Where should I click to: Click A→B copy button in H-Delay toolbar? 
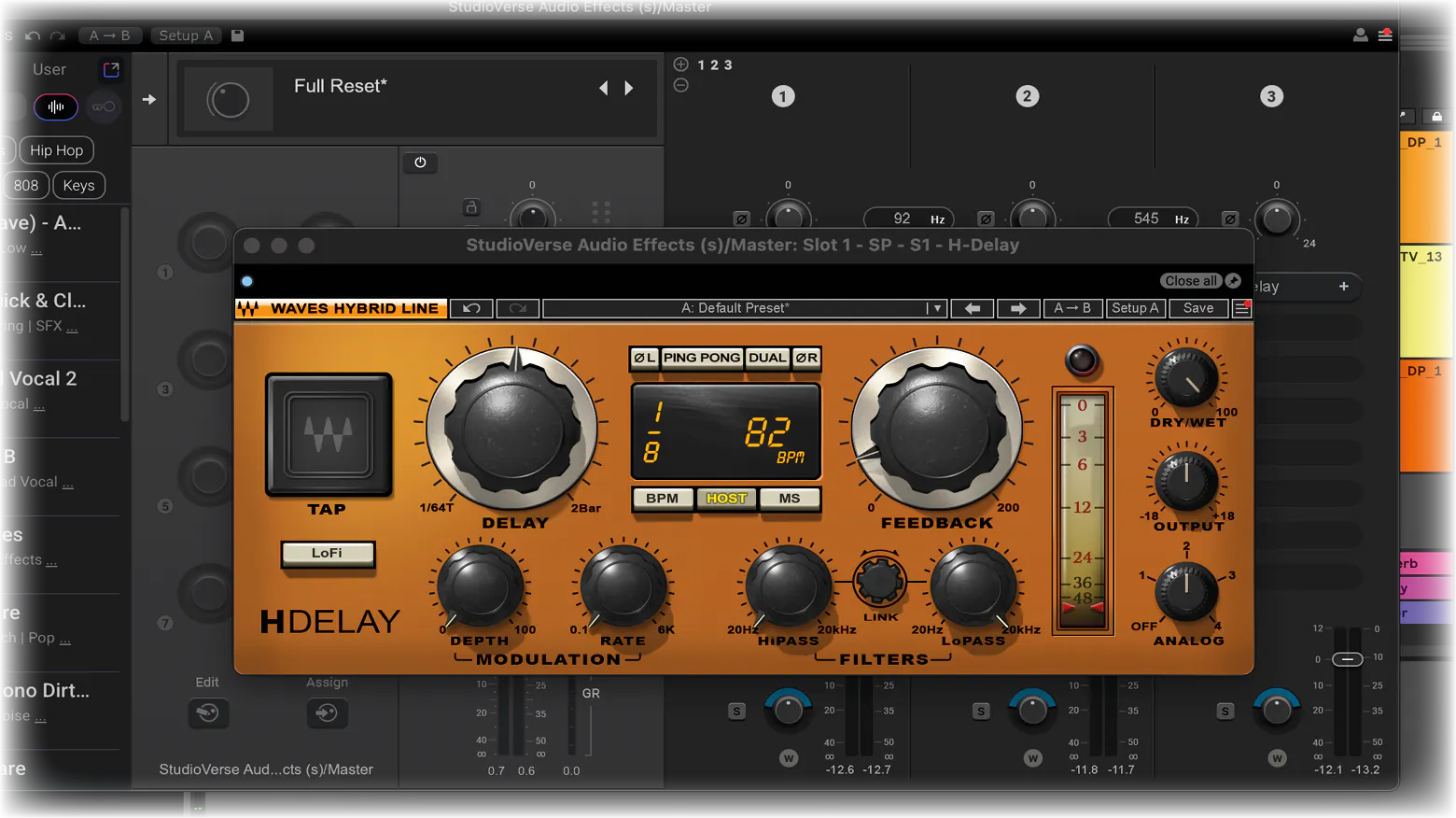point(1072,308)
